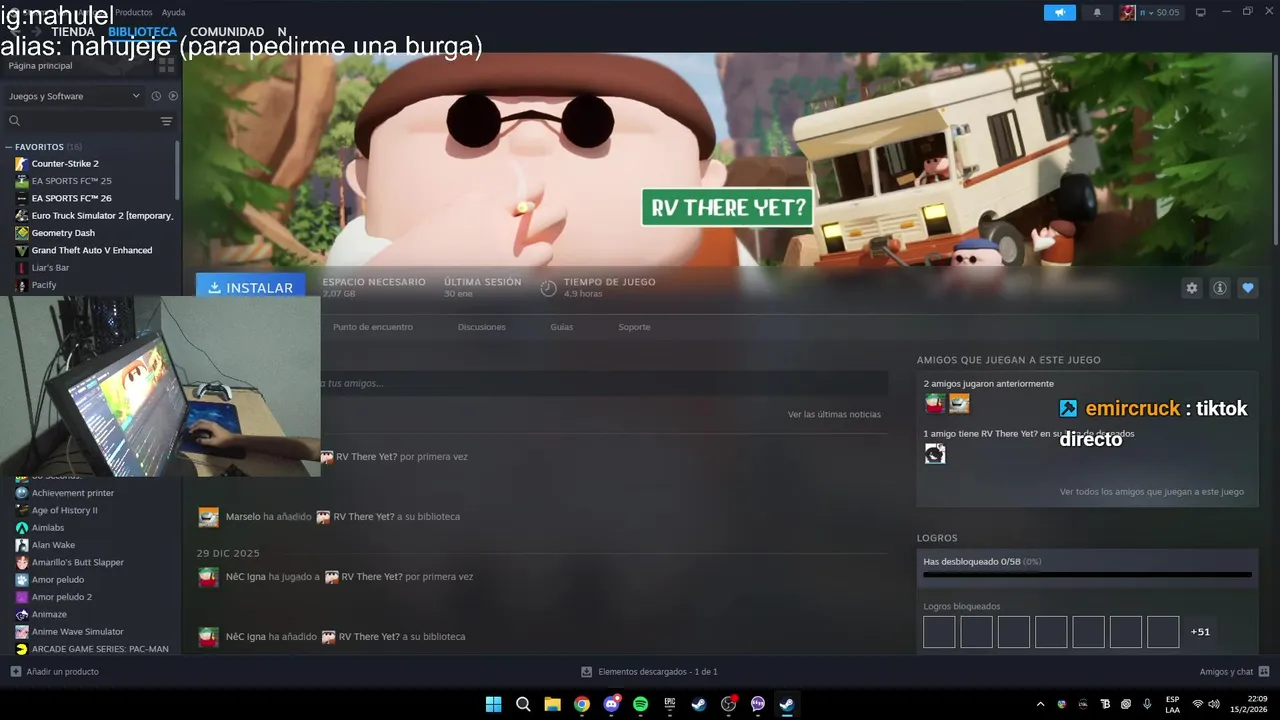Select Liar's Bar in the list
Image resolution: width=1280 pixels, height=720 pixels.
(50, 268)
